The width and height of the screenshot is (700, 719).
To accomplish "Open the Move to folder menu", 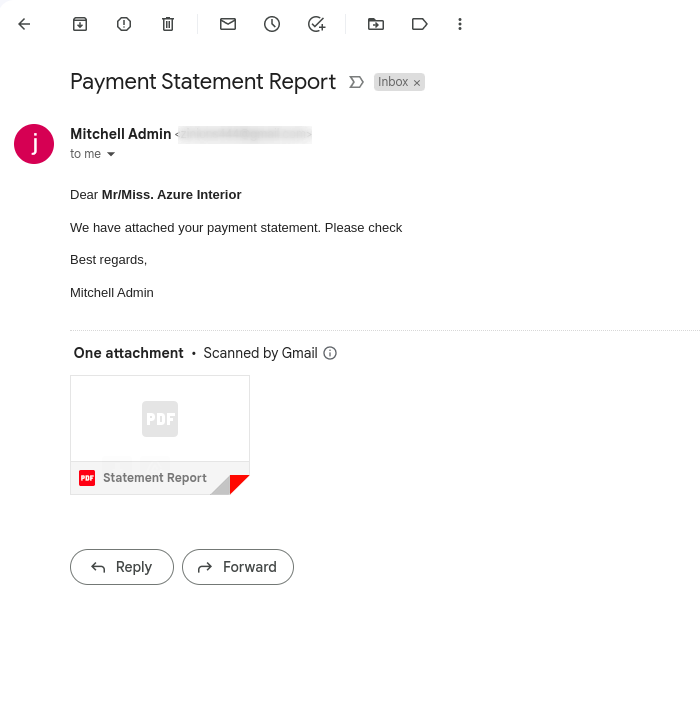I will coord(376,24).
